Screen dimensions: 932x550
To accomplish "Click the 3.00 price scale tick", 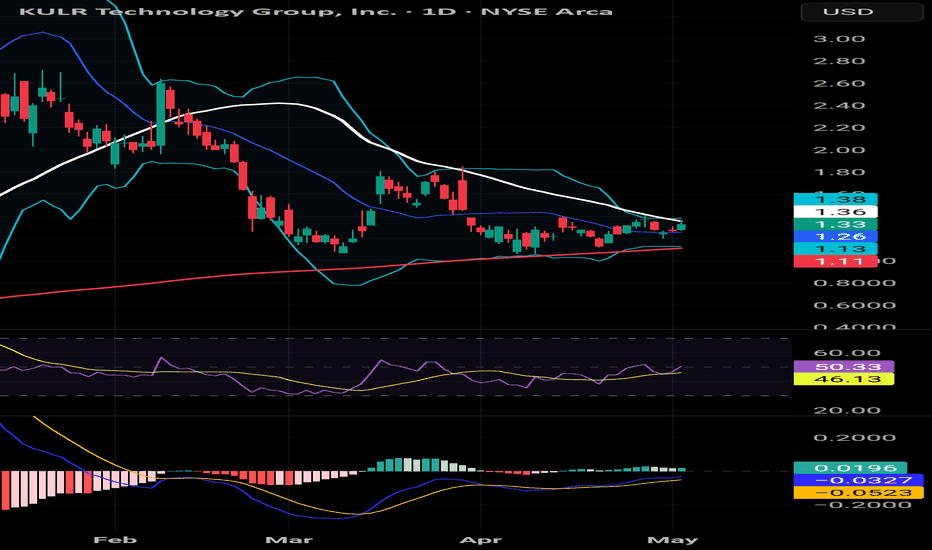I will coord(839,39).
